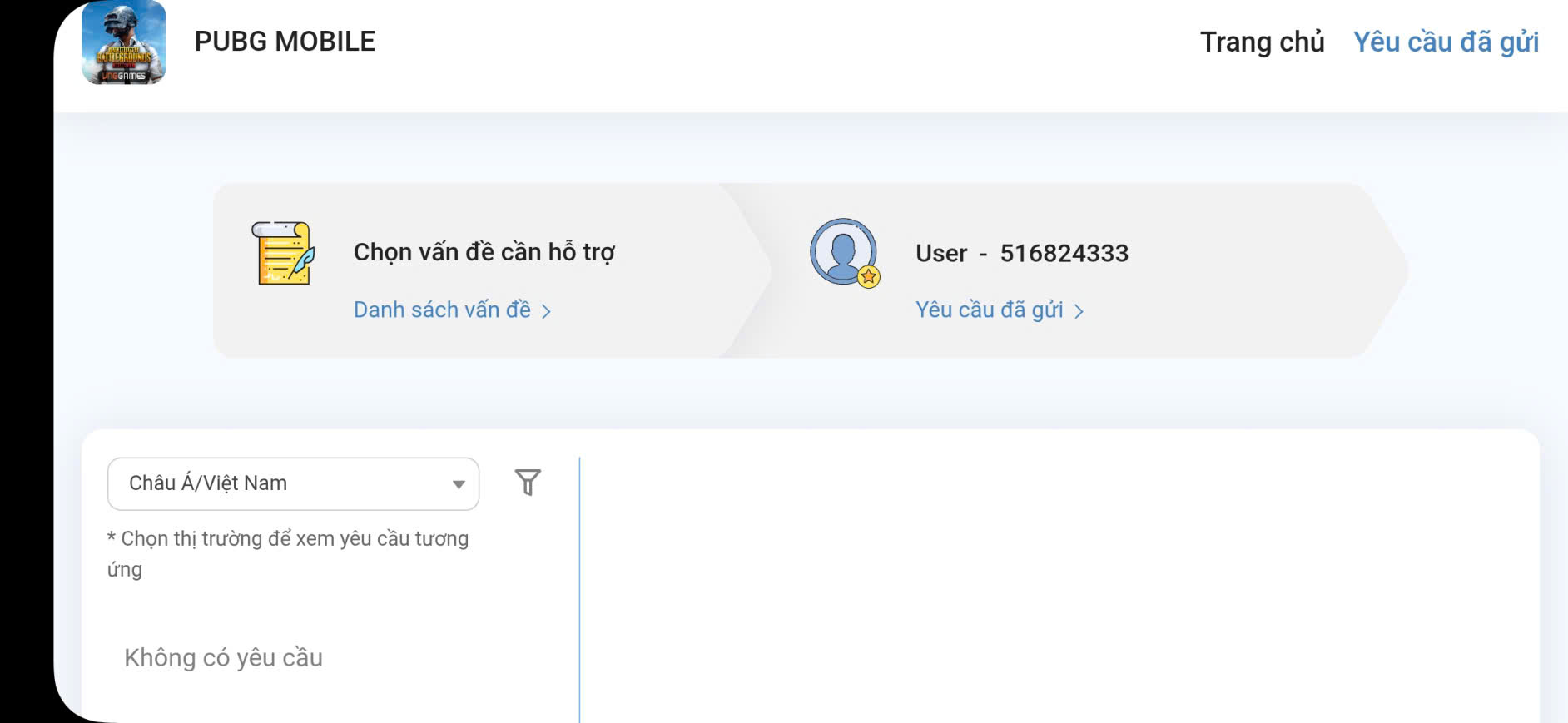Click the Không có yêu cầu empty message
Screen dimensions: 1568x723
(223, 657)
